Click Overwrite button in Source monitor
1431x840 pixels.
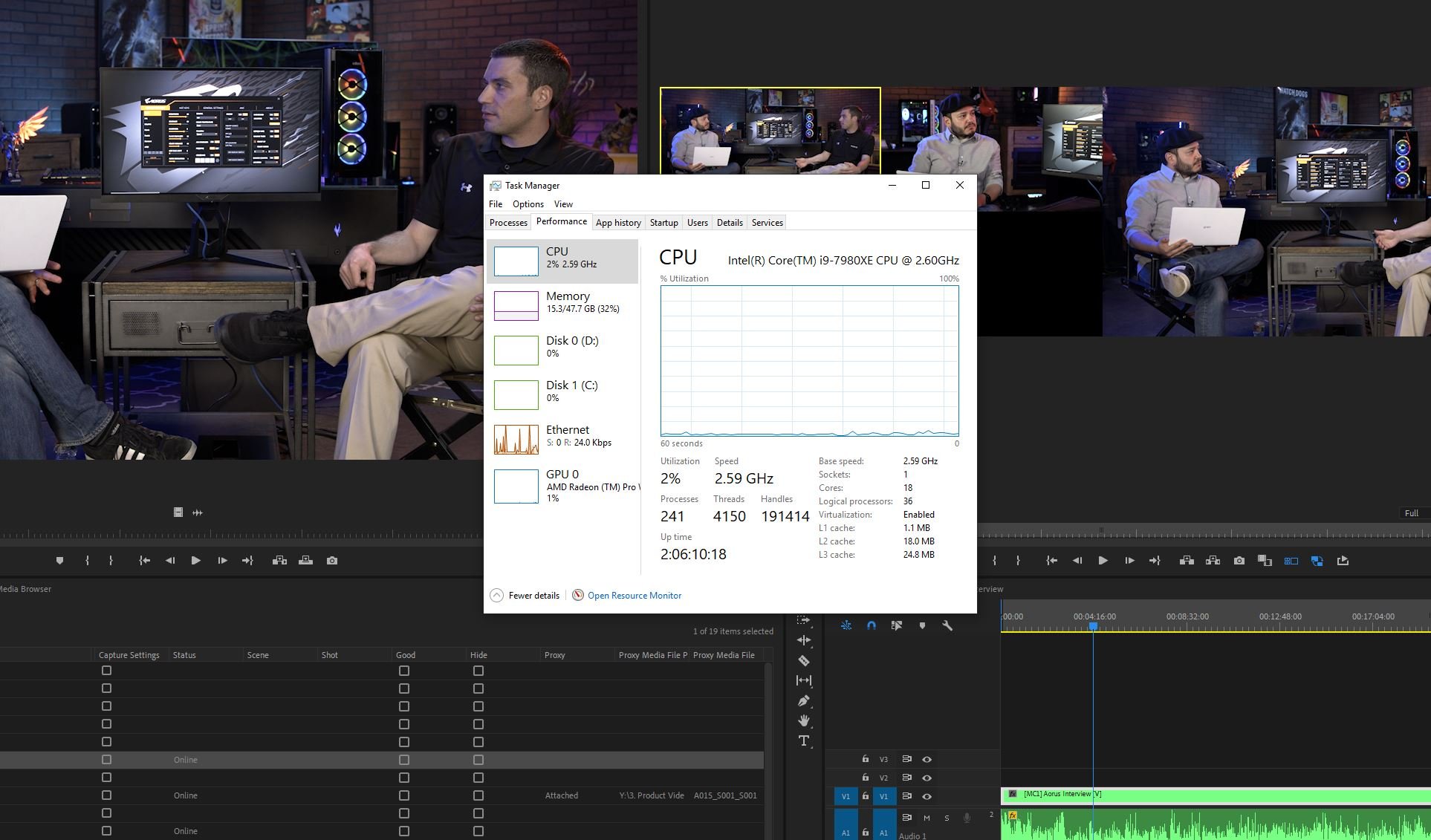coord(305,561)
